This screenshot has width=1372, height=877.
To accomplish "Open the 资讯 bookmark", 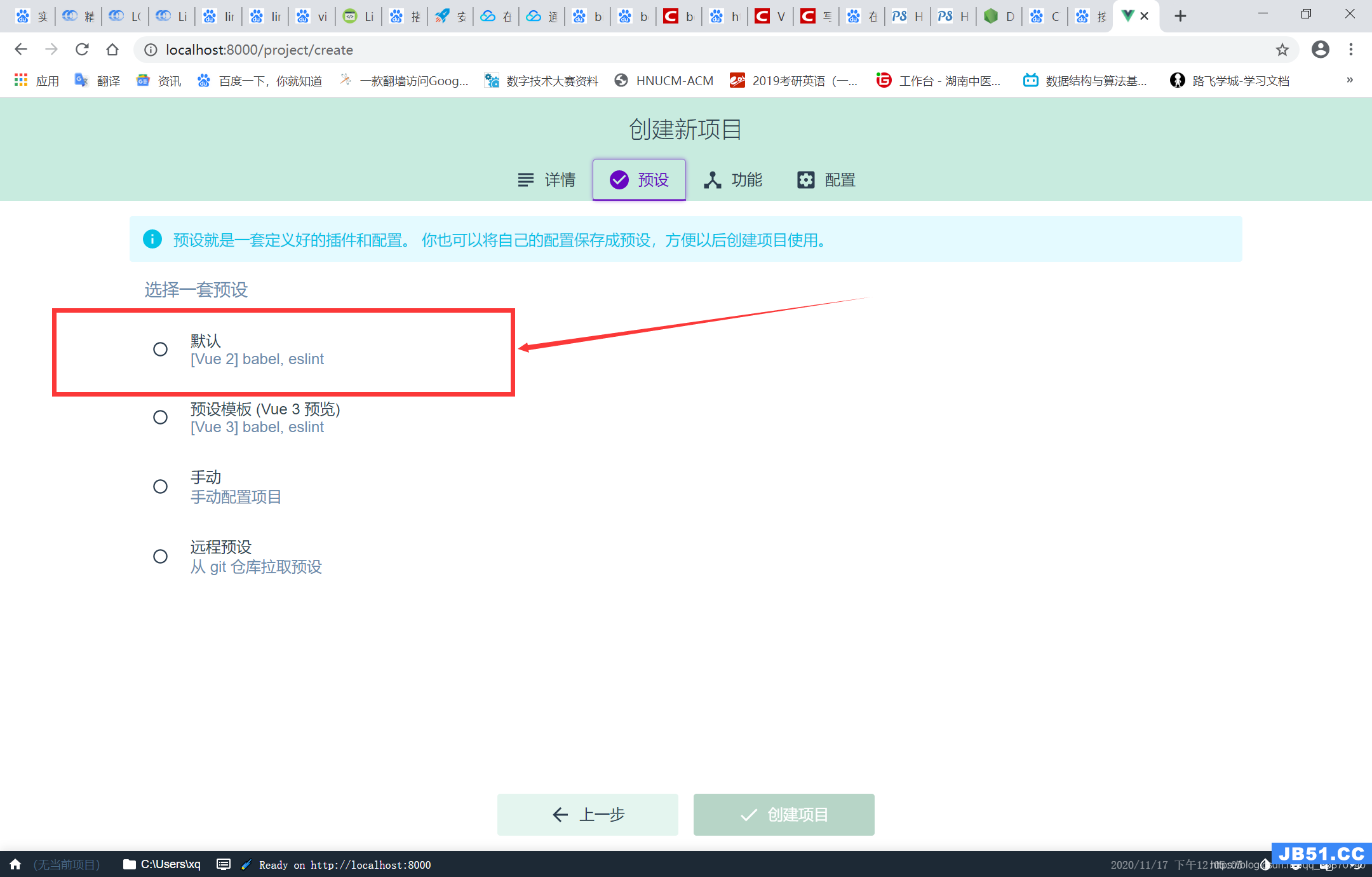I will [x=159, y=81].
